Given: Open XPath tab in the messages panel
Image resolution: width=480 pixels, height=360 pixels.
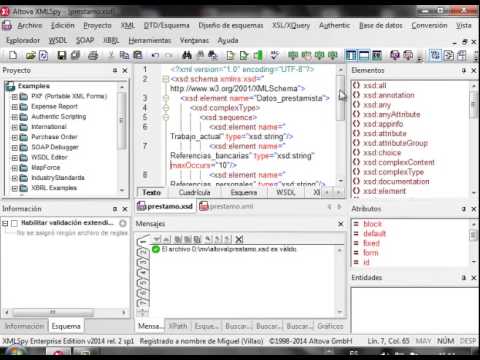Looking at the screenshot, I should [x=178, y=326].
